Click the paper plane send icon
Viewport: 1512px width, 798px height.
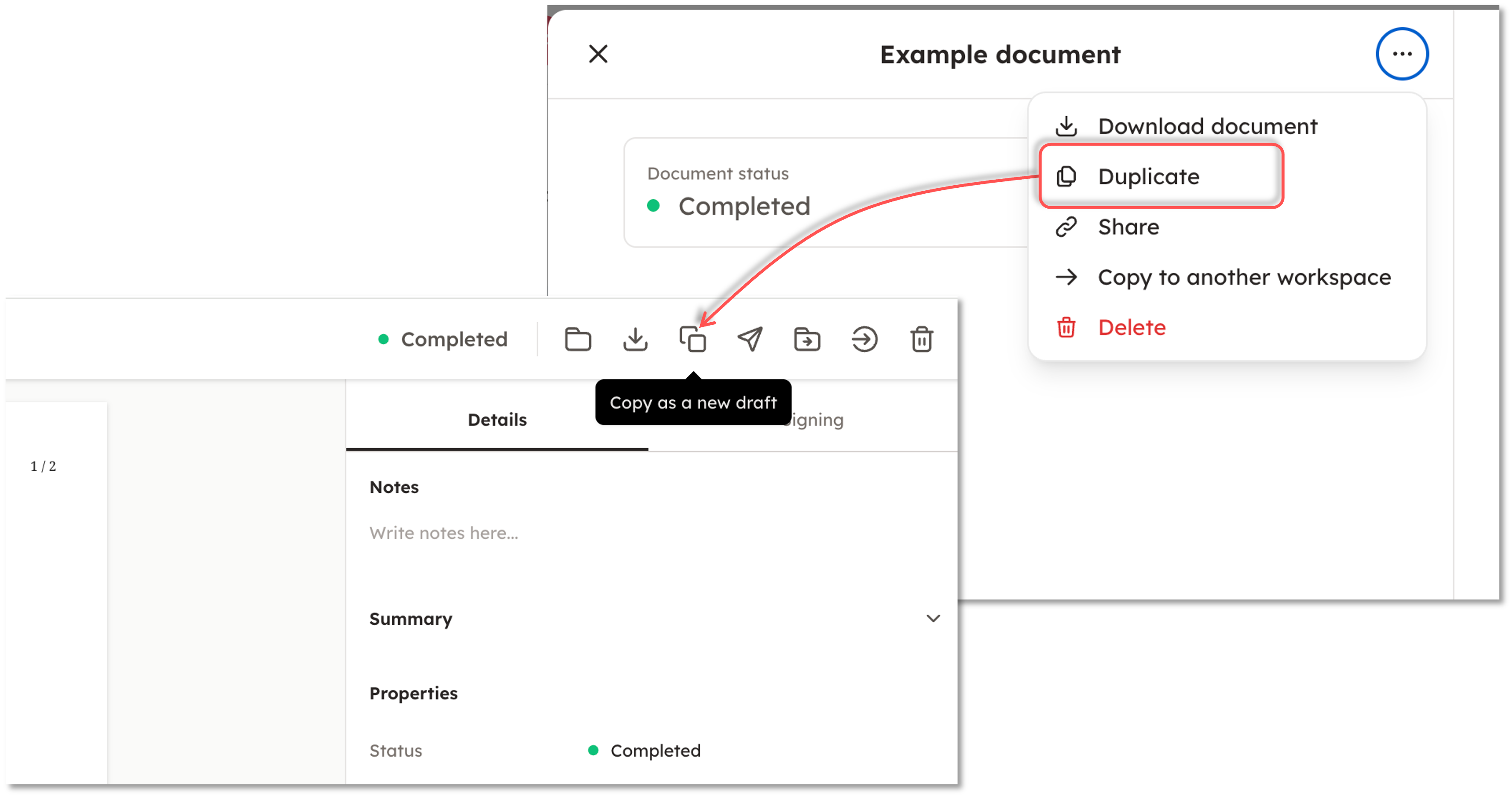point(750,339)
